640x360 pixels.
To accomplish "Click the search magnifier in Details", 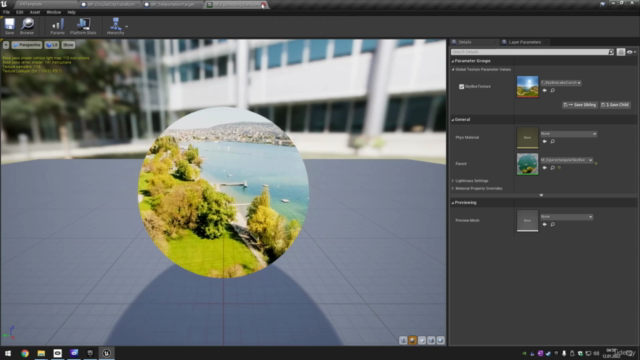I will 611,52.
